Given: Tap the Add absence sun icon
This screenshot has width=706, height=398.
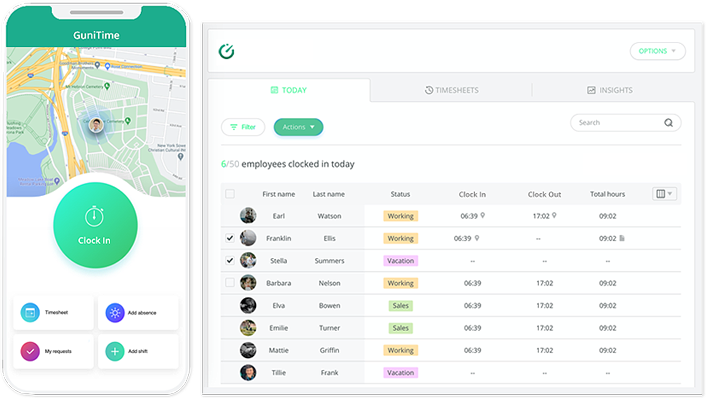Looking at the screenshot, I should pyautogui.click(x=115, y=312).
